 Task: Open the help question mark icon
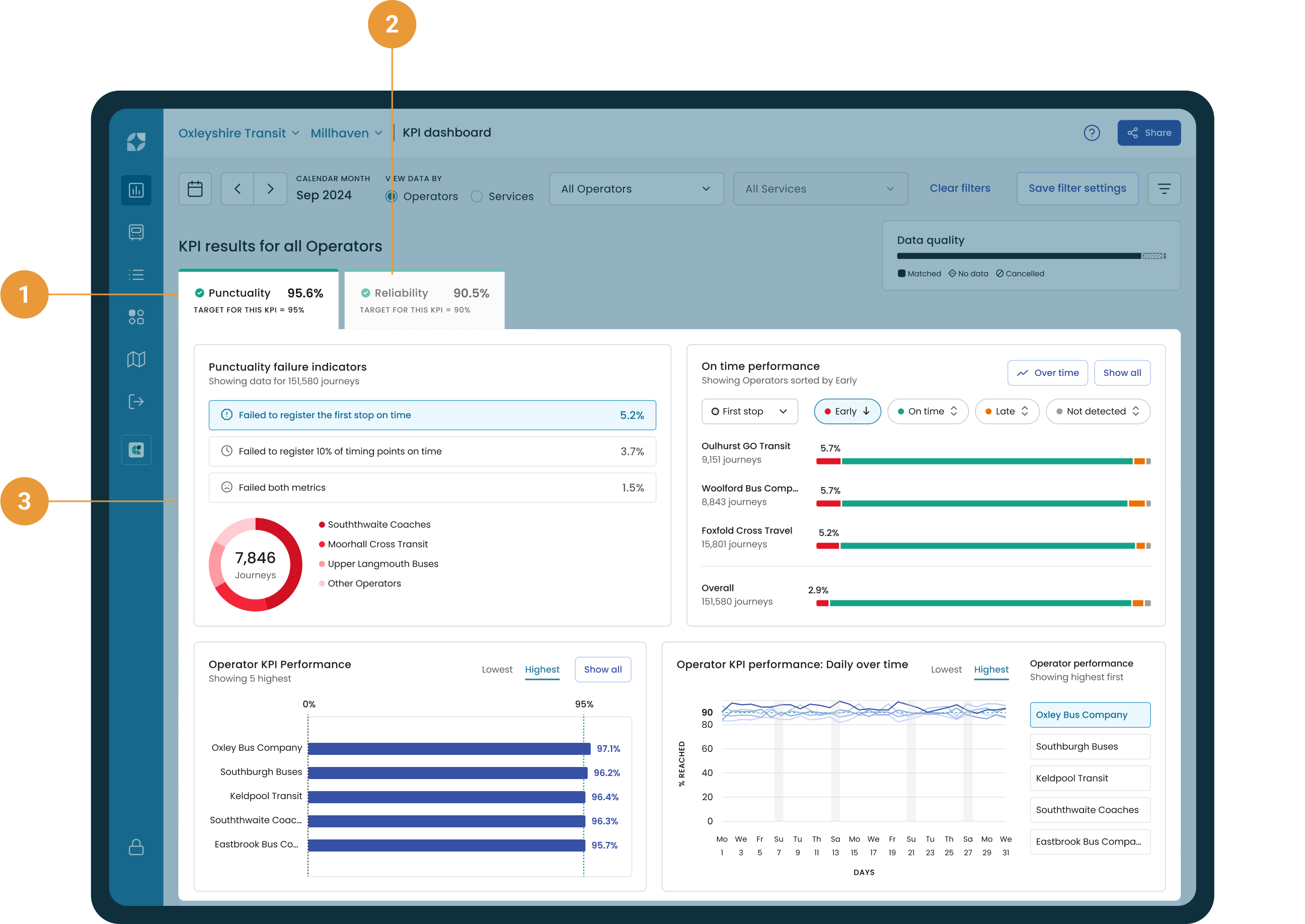click(x=1091, y=133)
